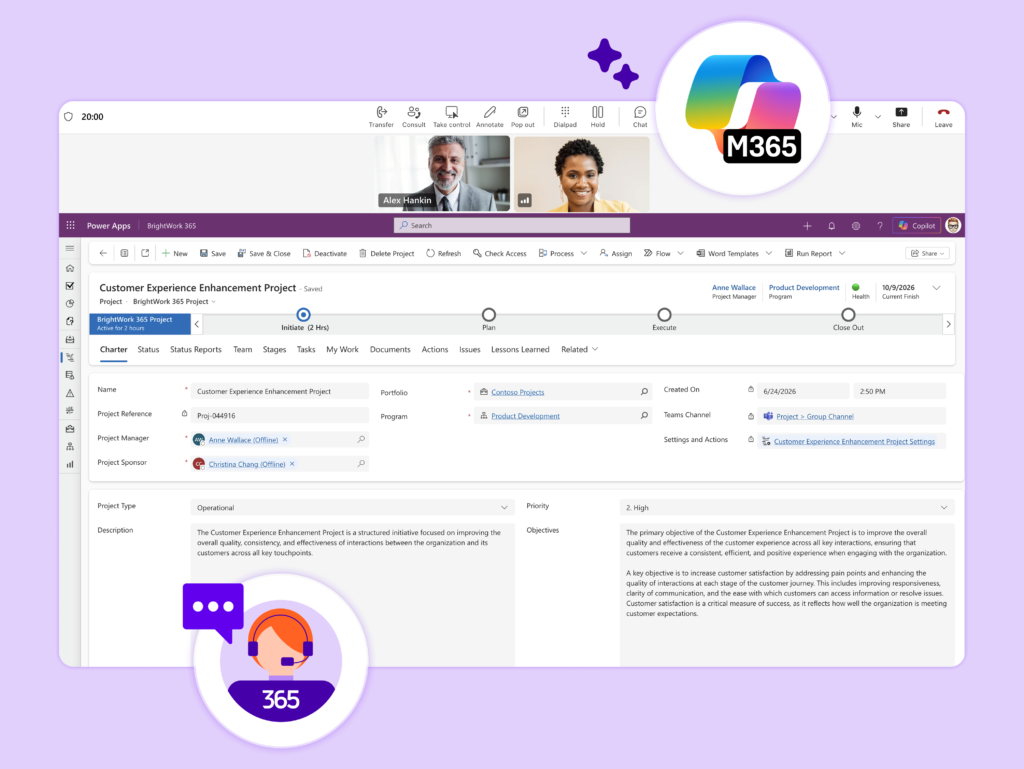The image size is (1024, 769).
Task: Open the Lessons Learned tab
Action: click(x=520, y=349)
